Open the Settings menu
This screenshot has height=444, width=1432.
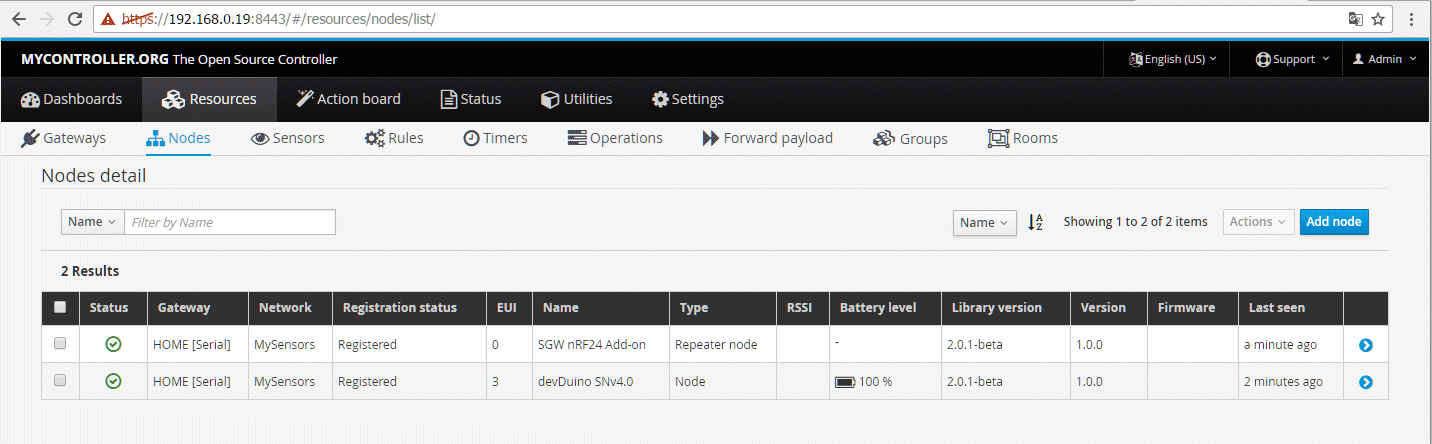[688, 99]
